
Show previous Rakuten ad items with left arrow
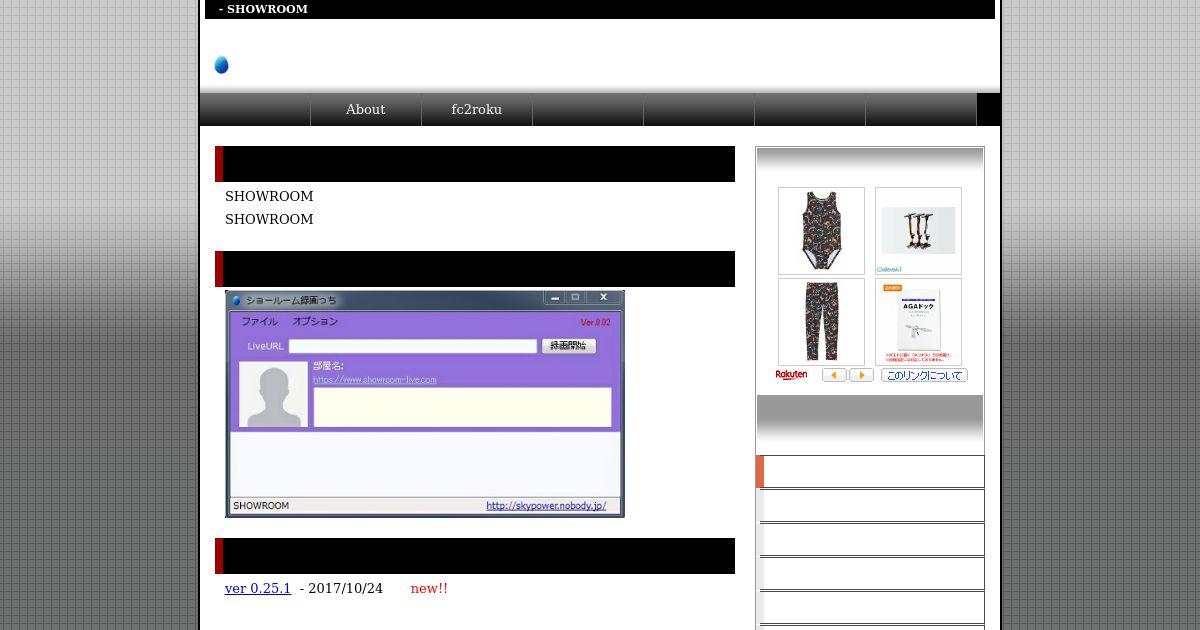click(x=834, y=375)
